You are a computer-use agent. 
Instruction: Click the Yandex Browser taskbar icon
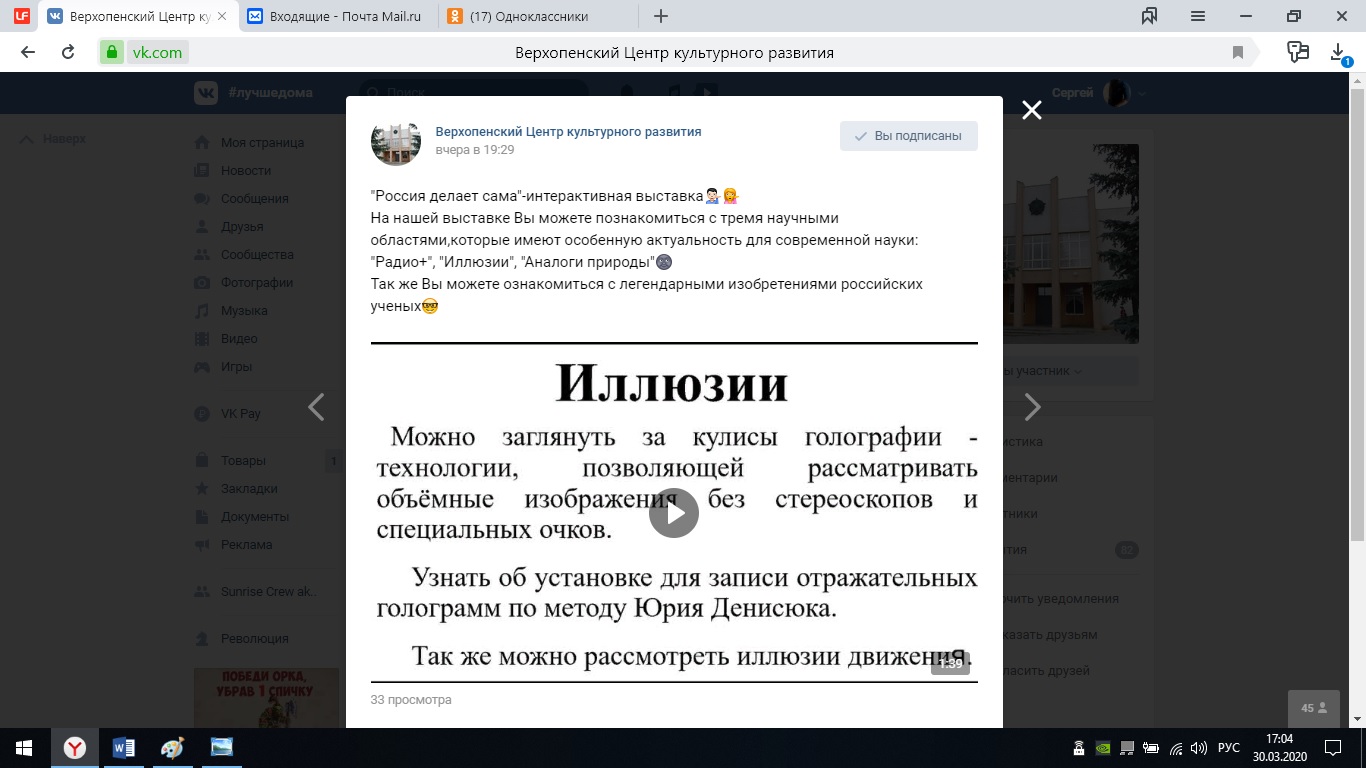tap(75, 748)
